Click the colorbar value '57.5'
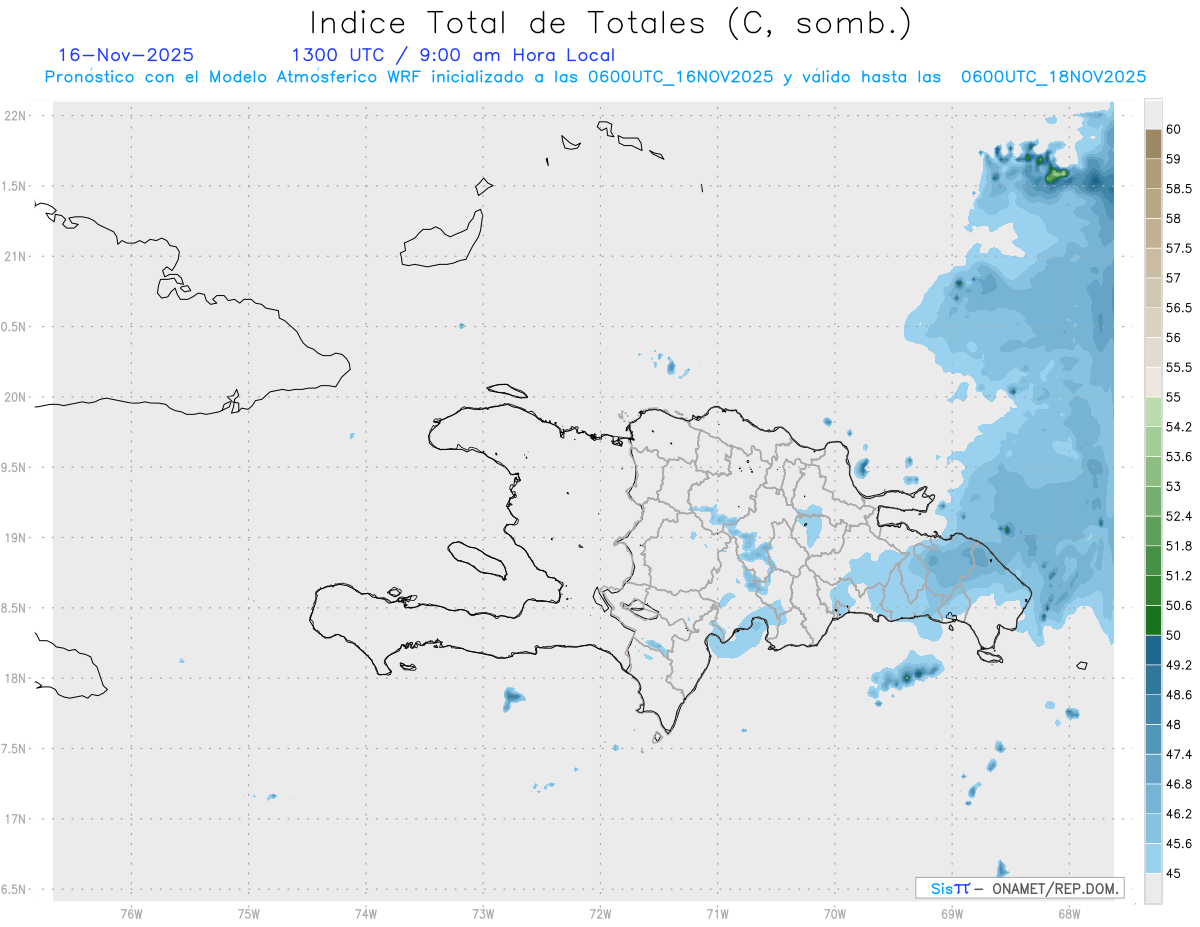Viewport: 1200px width, 927px height. tap(1179, 248)
